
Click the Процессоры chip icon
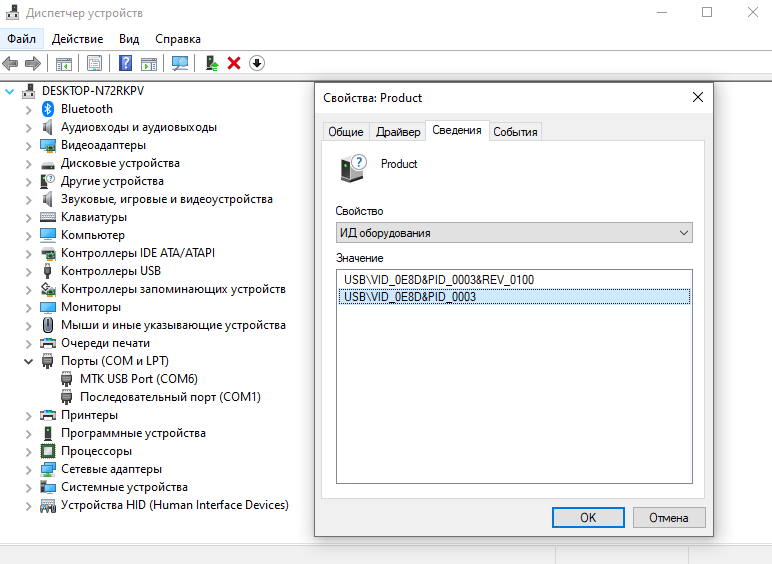coord(48,451)
